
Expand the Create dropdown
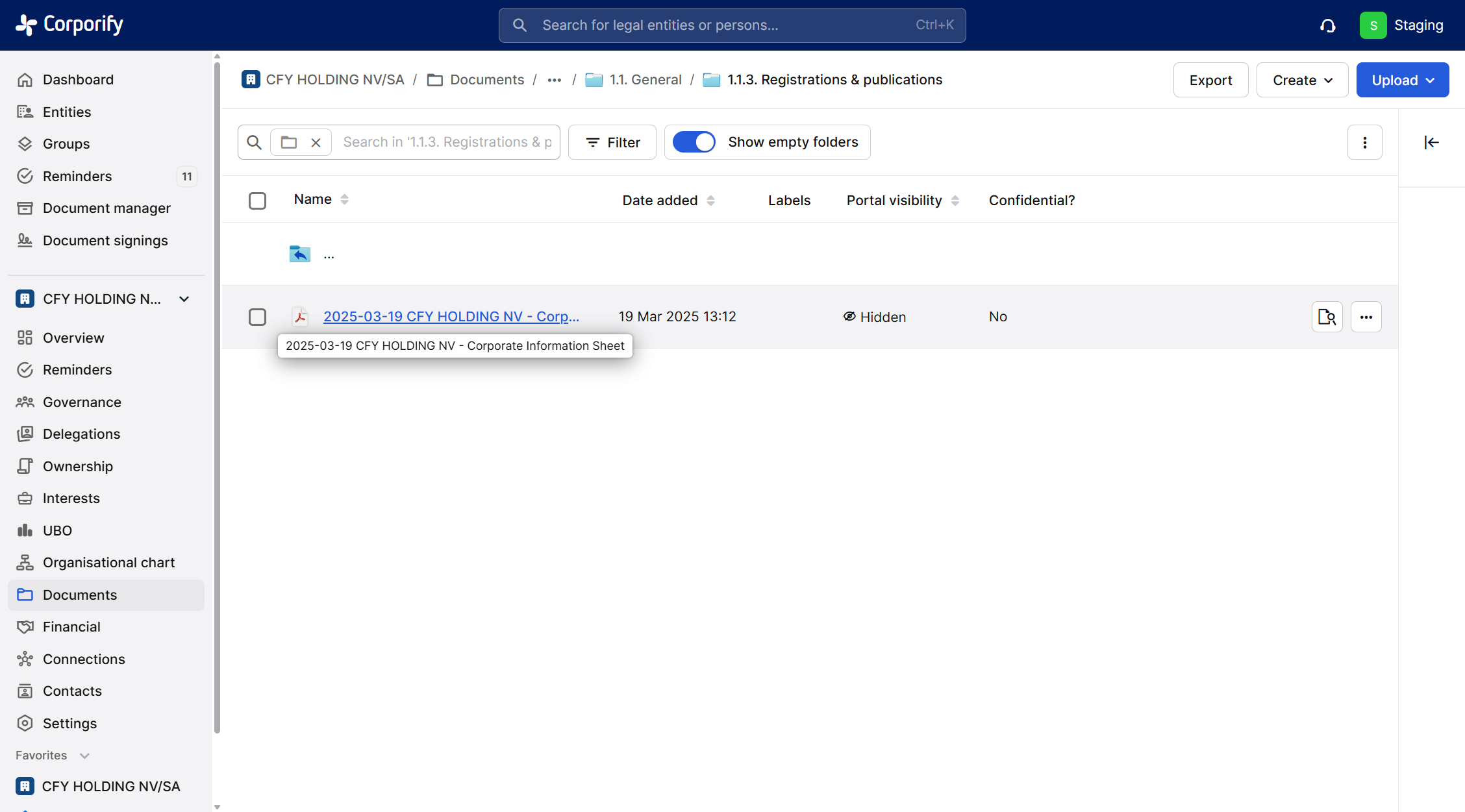click(1302, 80)
